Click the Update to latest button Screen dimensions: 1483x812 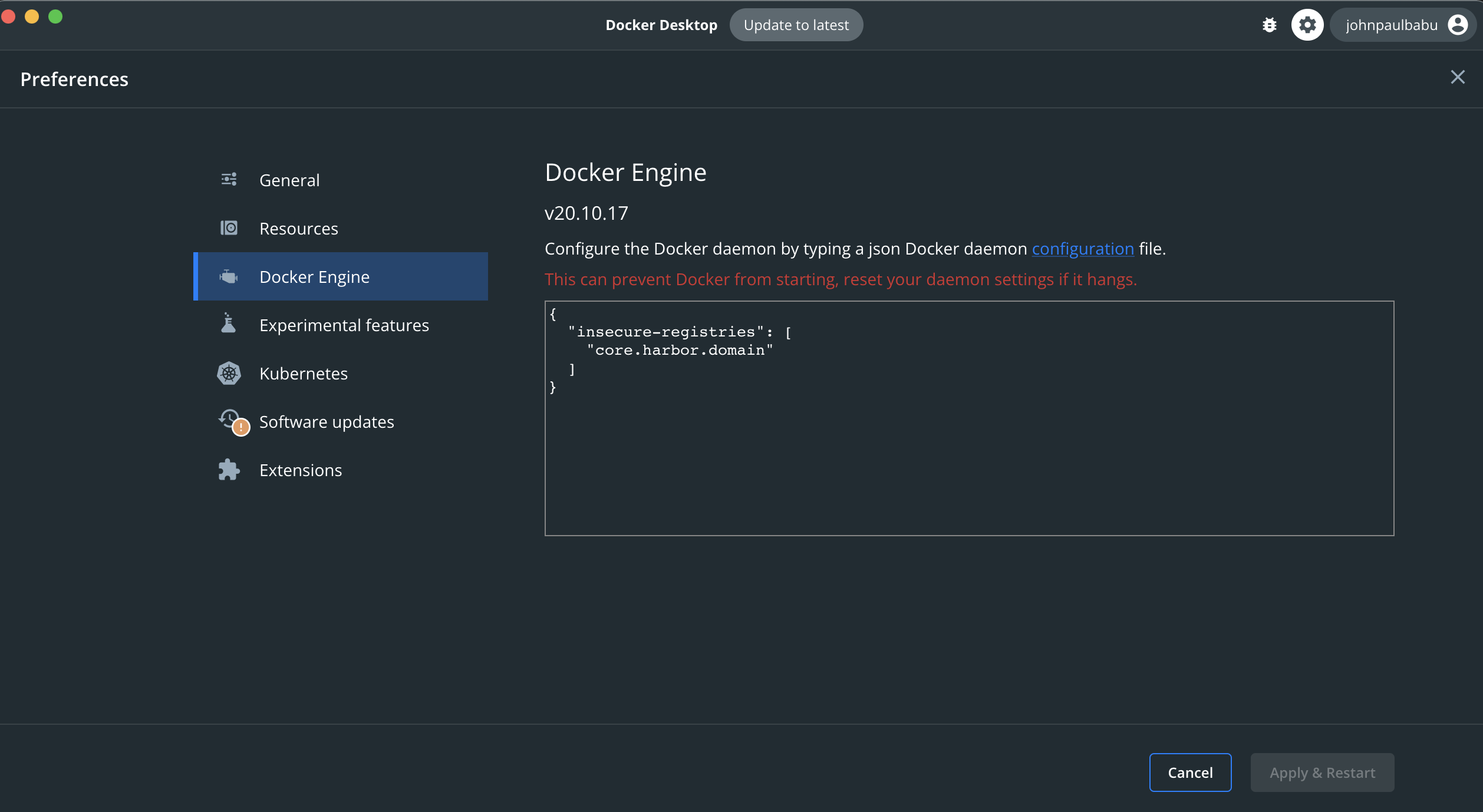[796, 25]
